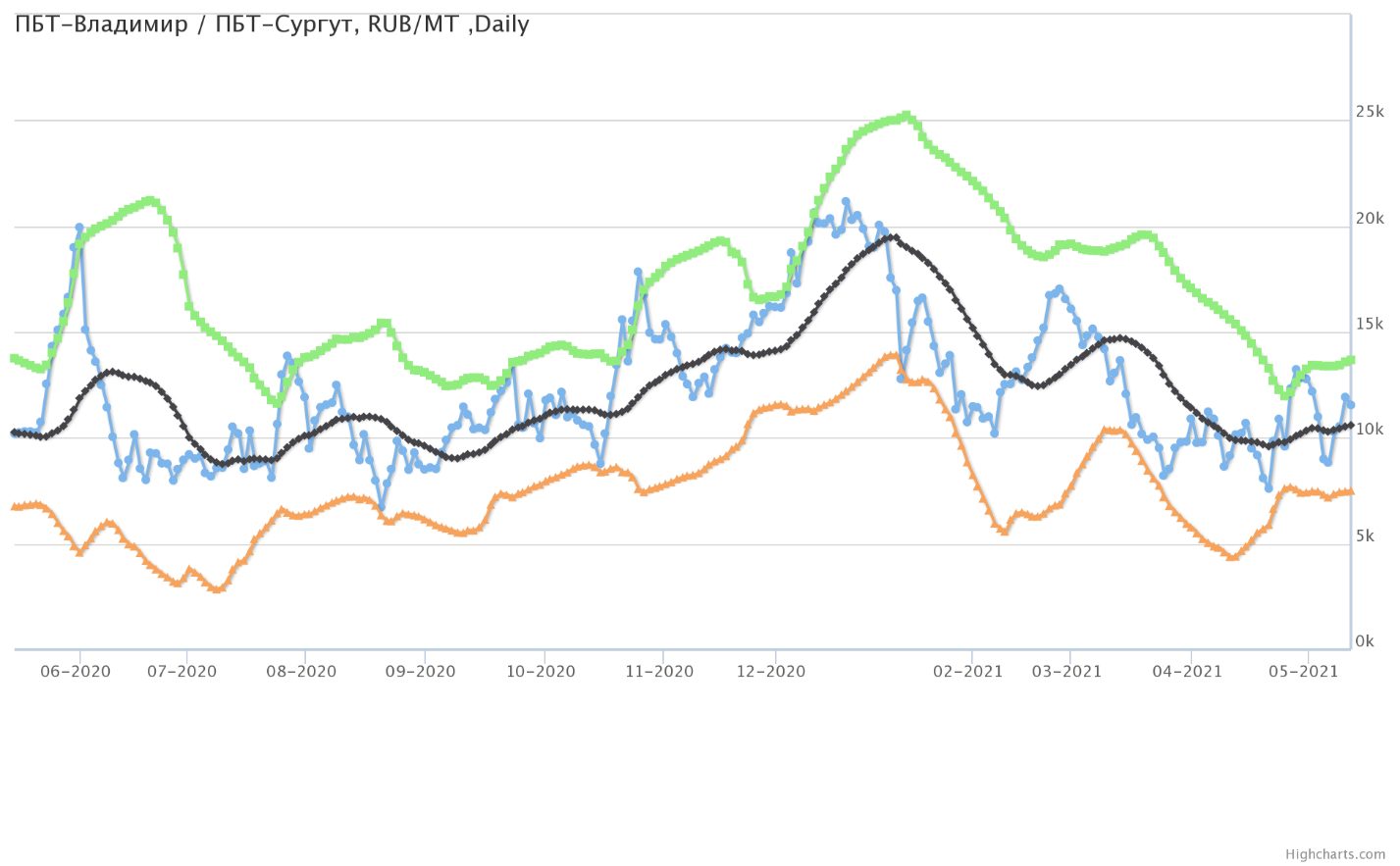This screenshot has height=866, width=1400.
Task: Pick the 10-2020 axis tick label
Action: (x=541, y=672)
